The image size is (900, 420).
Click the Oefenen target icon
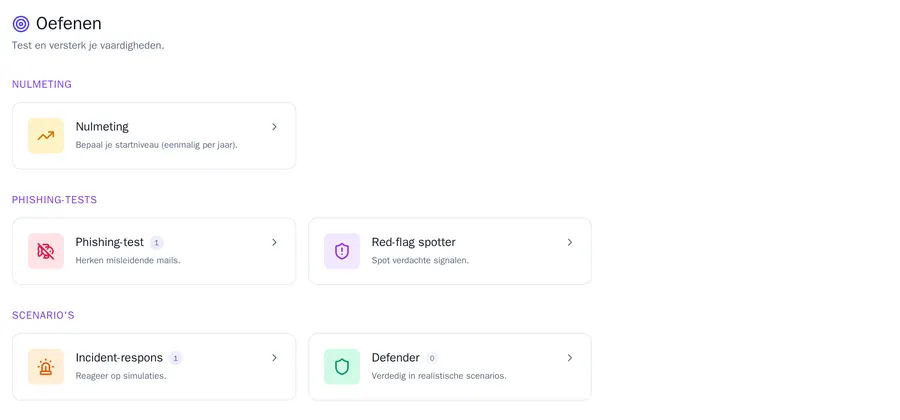pos(21,24)
